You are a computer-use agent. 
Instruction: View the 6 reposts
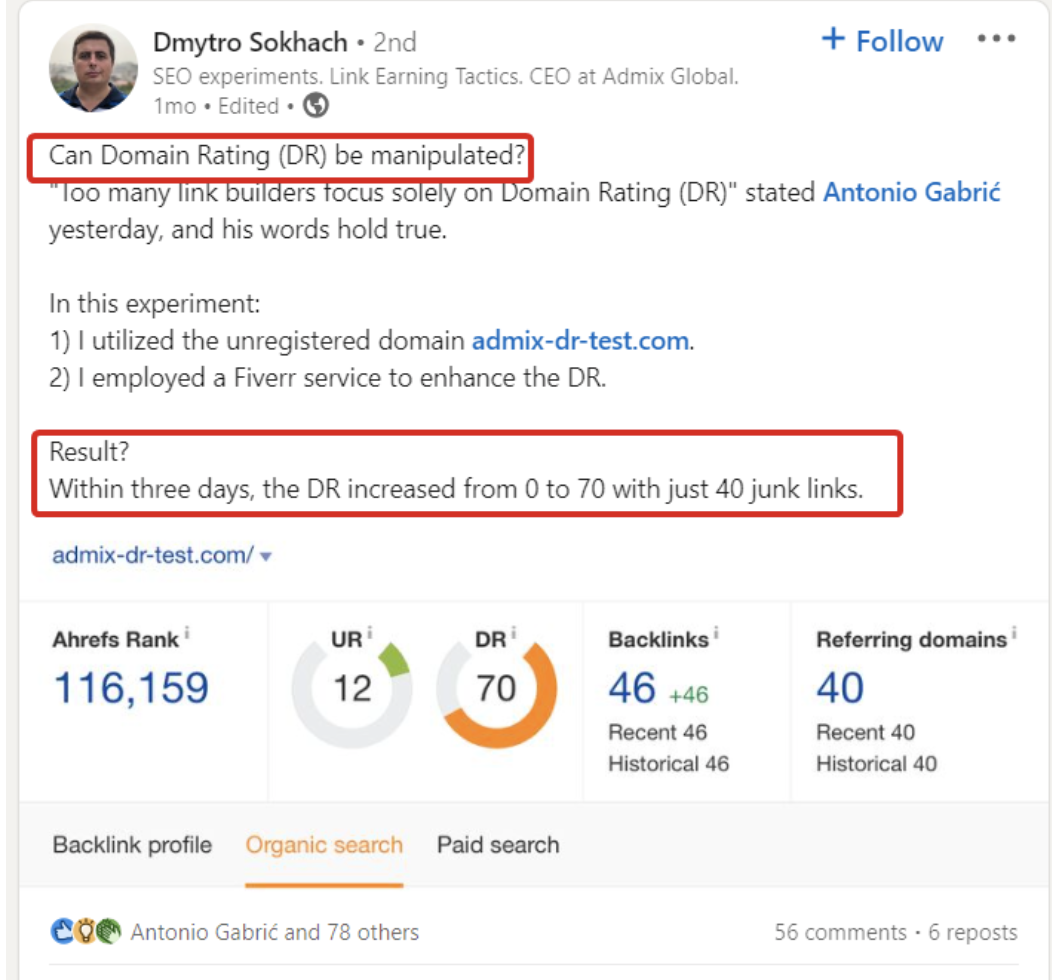973,932
